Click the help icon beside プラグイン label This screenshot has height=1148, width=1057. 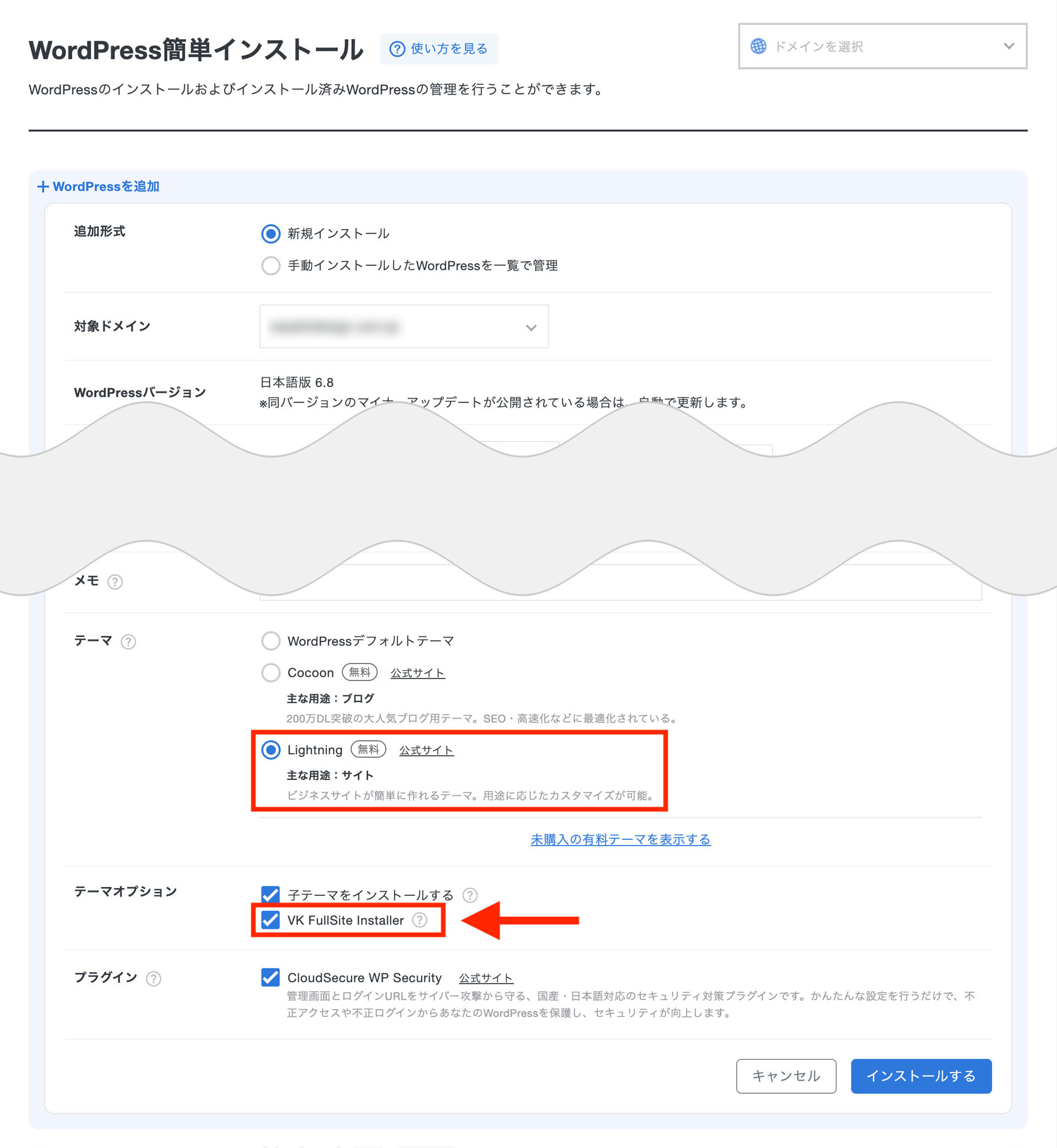click(153, 978)
